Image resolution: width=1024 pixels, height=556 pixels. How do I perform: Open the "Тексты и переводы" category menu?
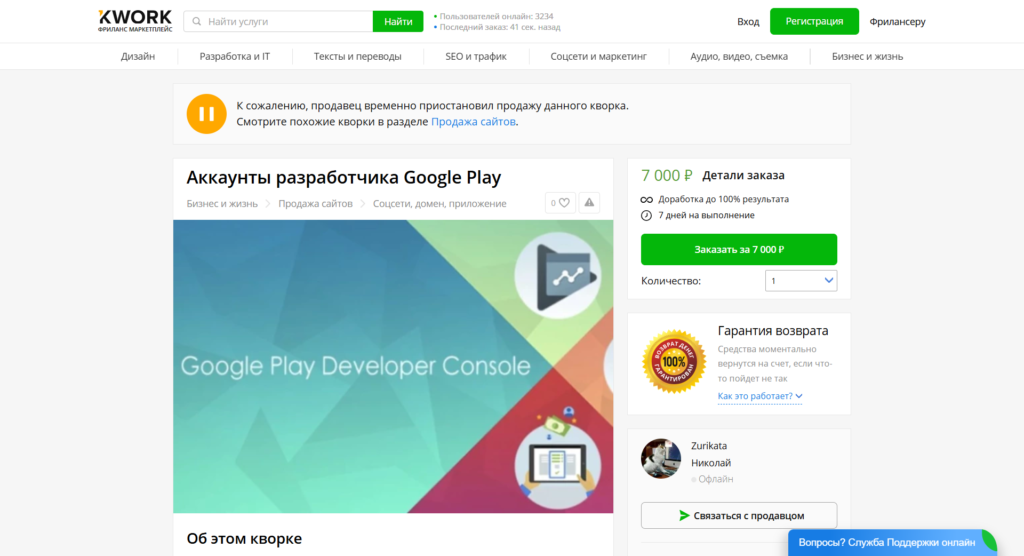click(x=357, y=56)
